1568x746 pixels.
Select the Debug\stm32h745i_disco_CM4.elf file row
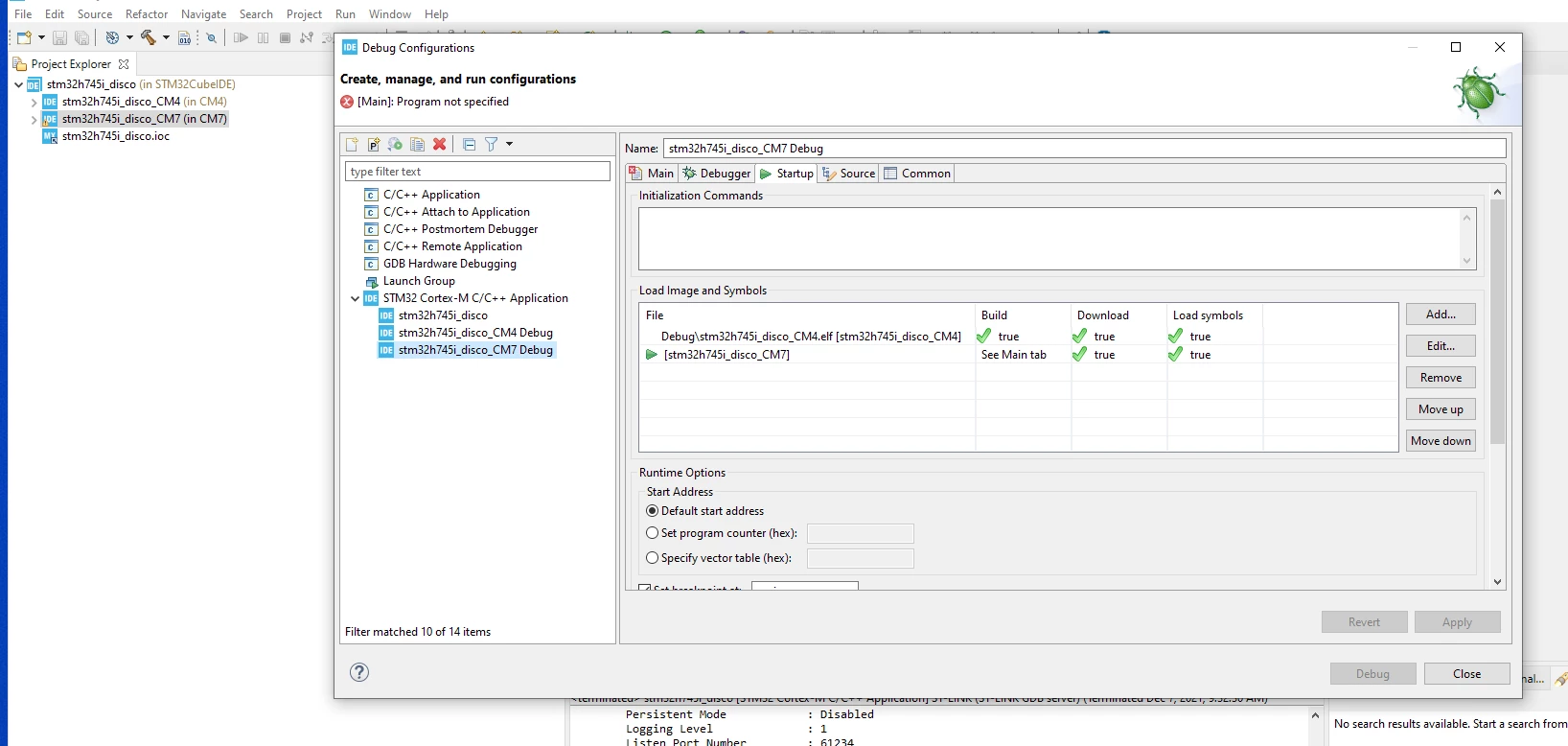(x=1018, y=337)
